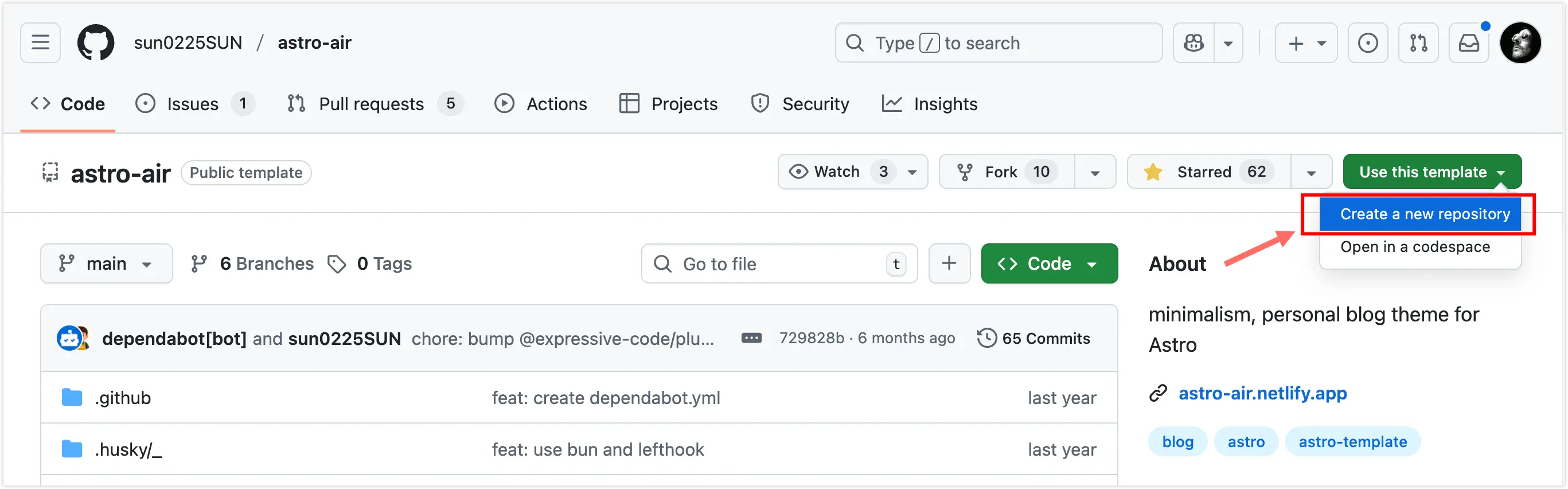Click the Pull requests count badge 5
Screen dimensions: 1568x489
(450, 103)
